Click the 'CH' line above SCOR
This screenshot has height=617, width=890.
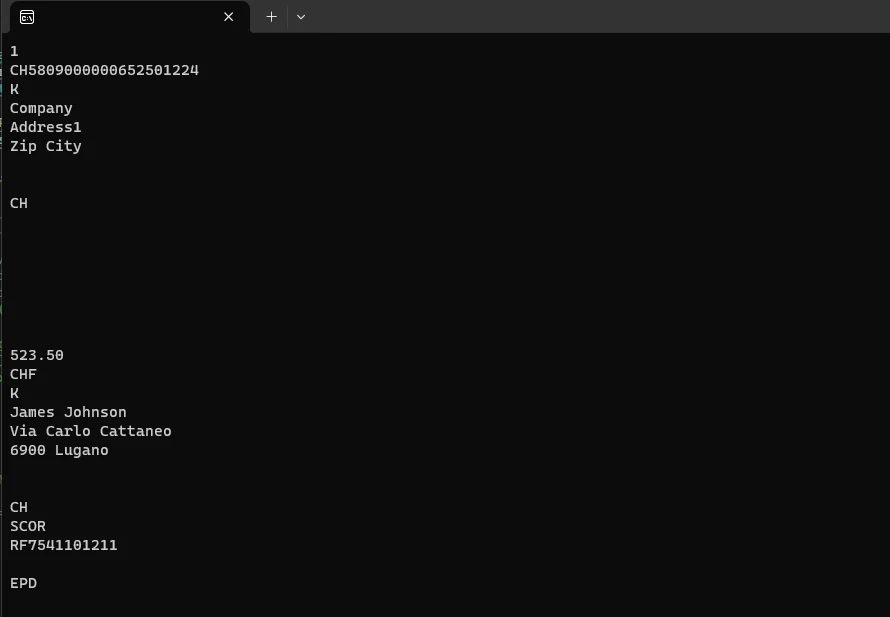(x=19, y=507)
